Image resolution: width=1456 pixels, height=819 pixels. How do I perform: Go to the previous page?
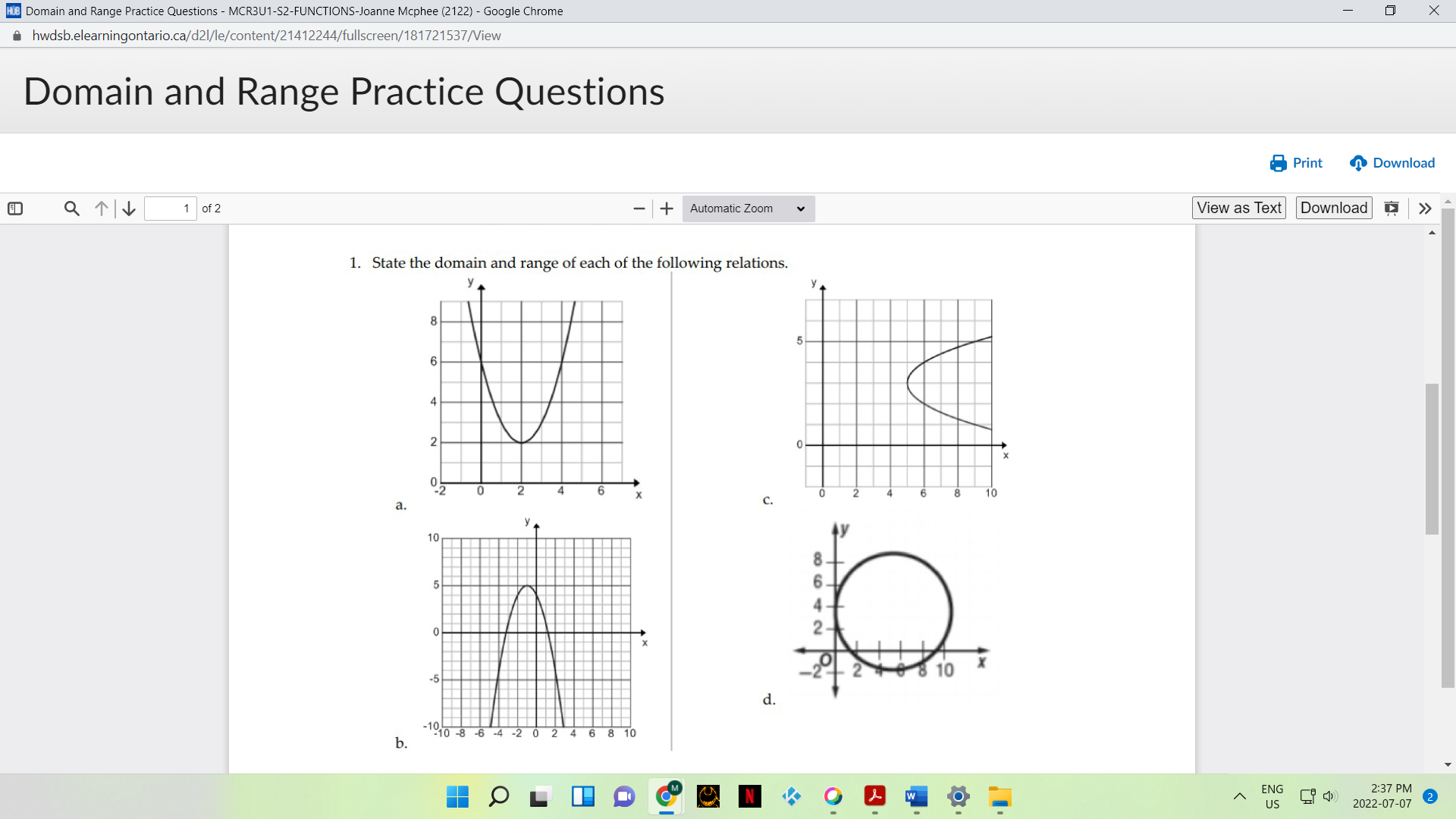click(x=101, y=208)
